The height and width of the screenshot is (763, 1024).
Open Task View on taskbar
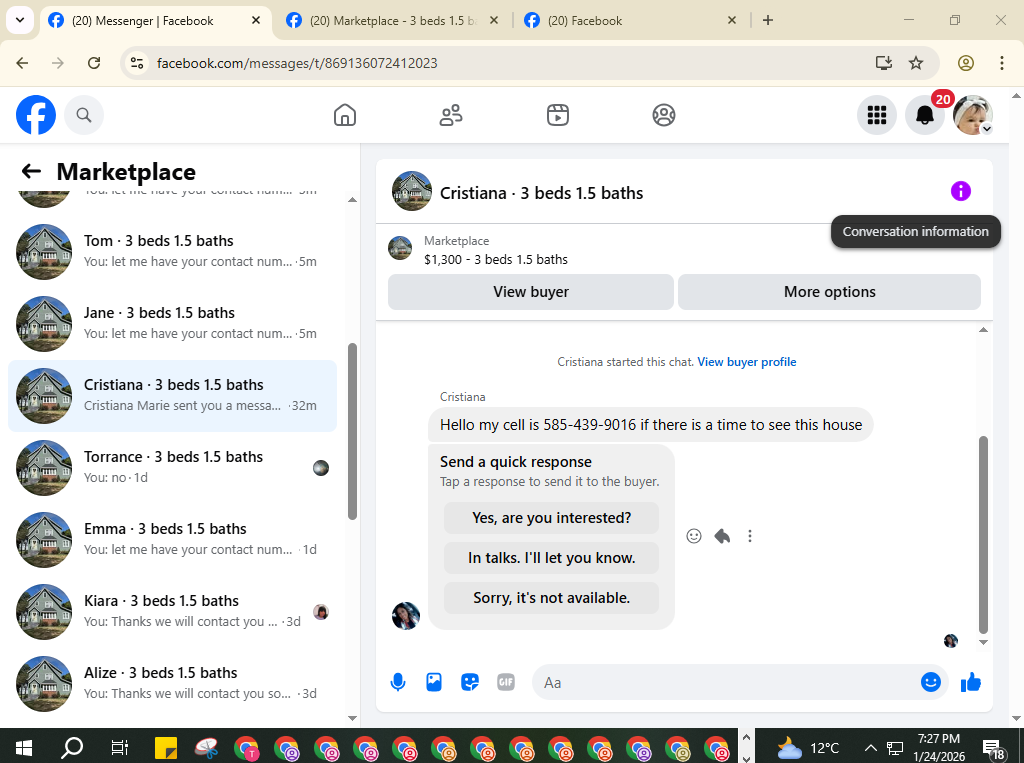pos(120,747)
